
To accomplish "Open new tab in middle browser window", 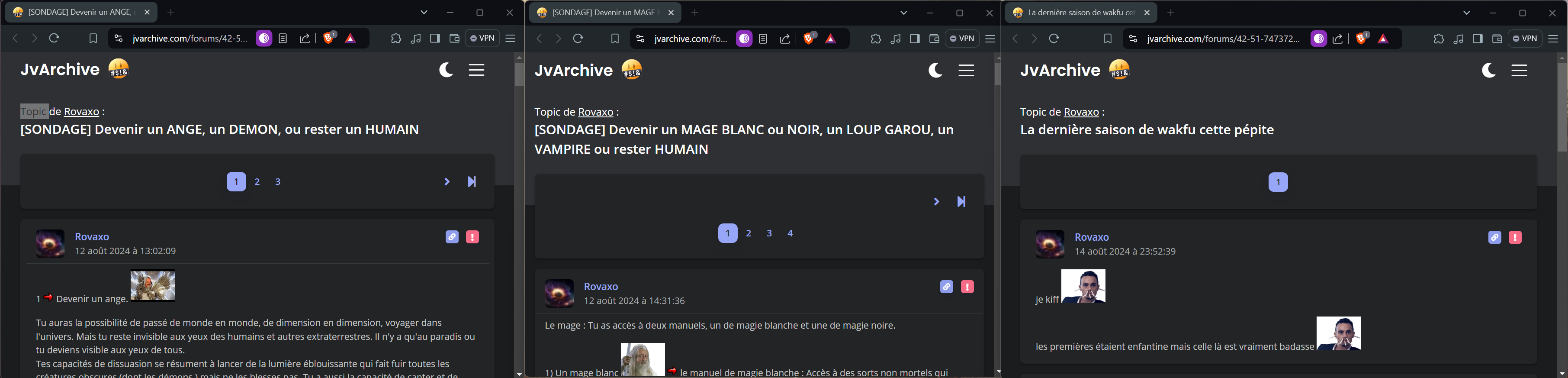I will (695, 12).
